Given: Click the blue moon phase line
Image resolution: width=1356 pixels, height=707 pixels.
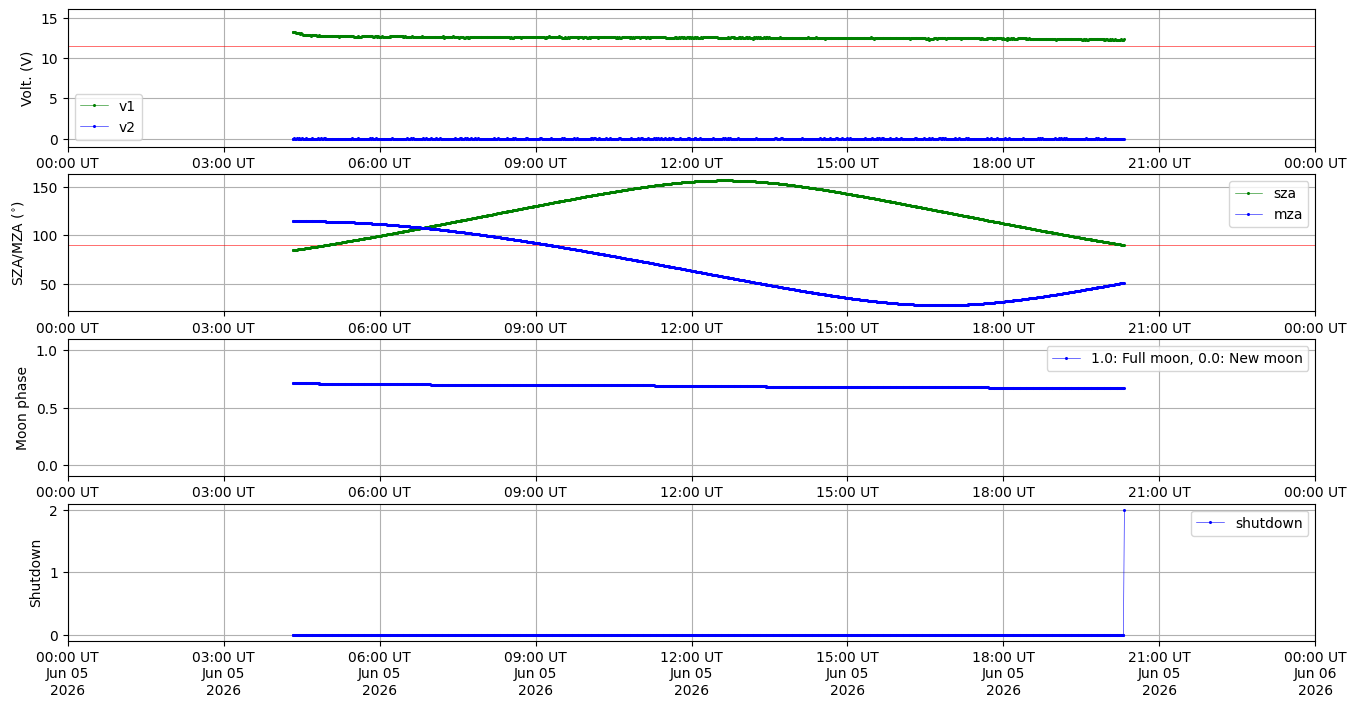Looking at the screenshot, I should coord(708,385).
